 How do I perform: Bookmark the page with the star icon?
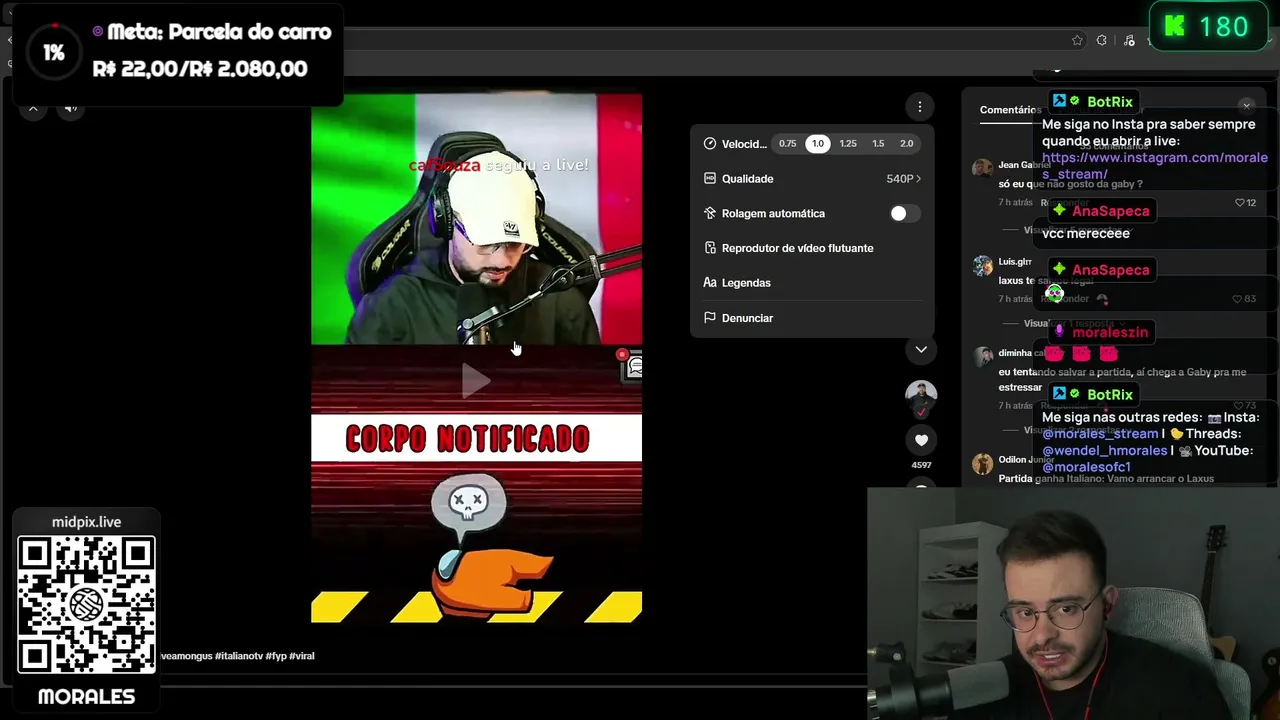[1077, 40]
